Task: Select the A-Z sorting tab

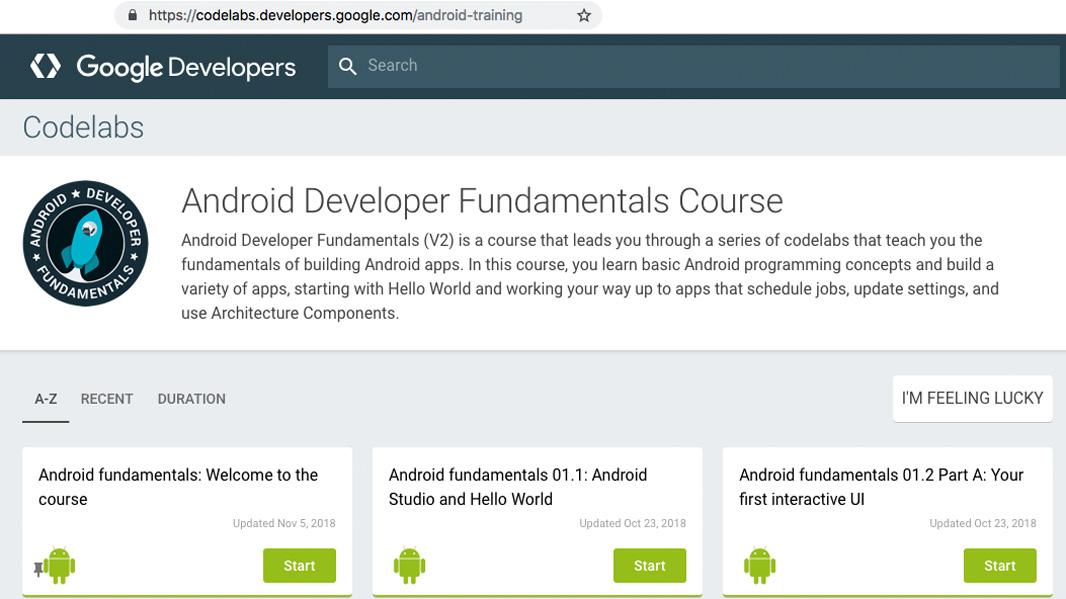Action: pos(46,399)
